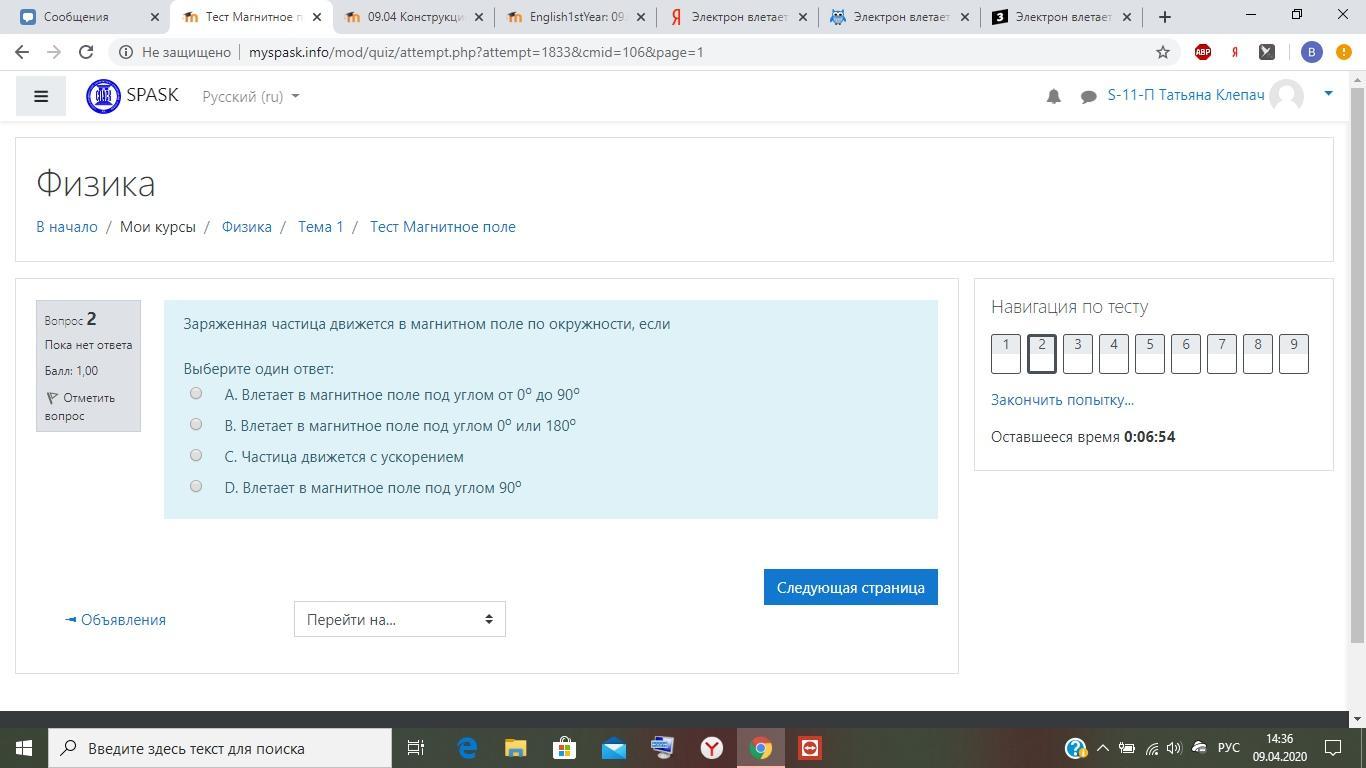Select answer A angle 0° to 90°

point(196,393)
